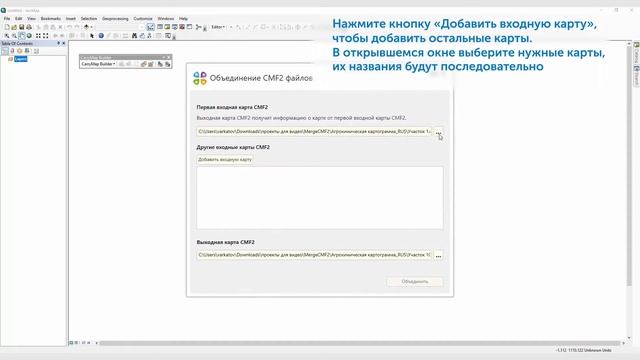The height and width of the screenshot is (360, 640).
Task: Open an existing map document
Action: pyautogui.click(x=14, y=27)
